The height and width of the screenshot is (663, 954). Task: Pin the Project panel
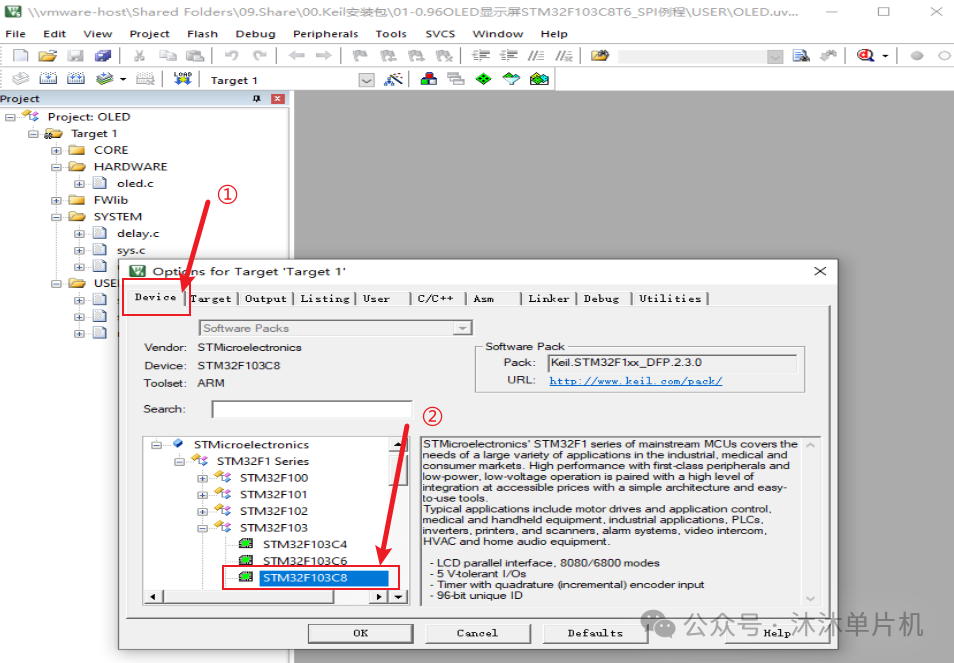257,99
